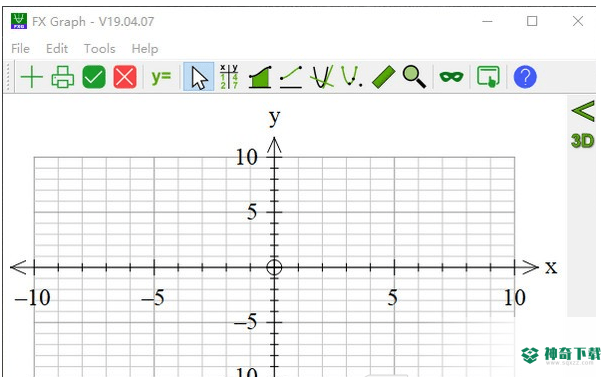Click the magnifying glass zoom tool
This screenshot has width=613, height=377.
(x=414, y=77)
